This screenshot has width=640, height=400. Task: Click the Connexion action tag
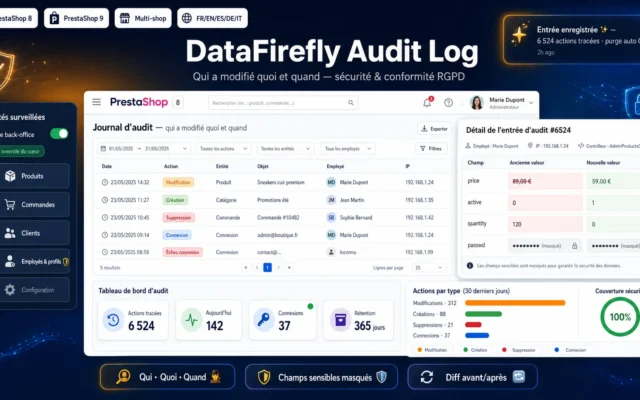[177, 235]
